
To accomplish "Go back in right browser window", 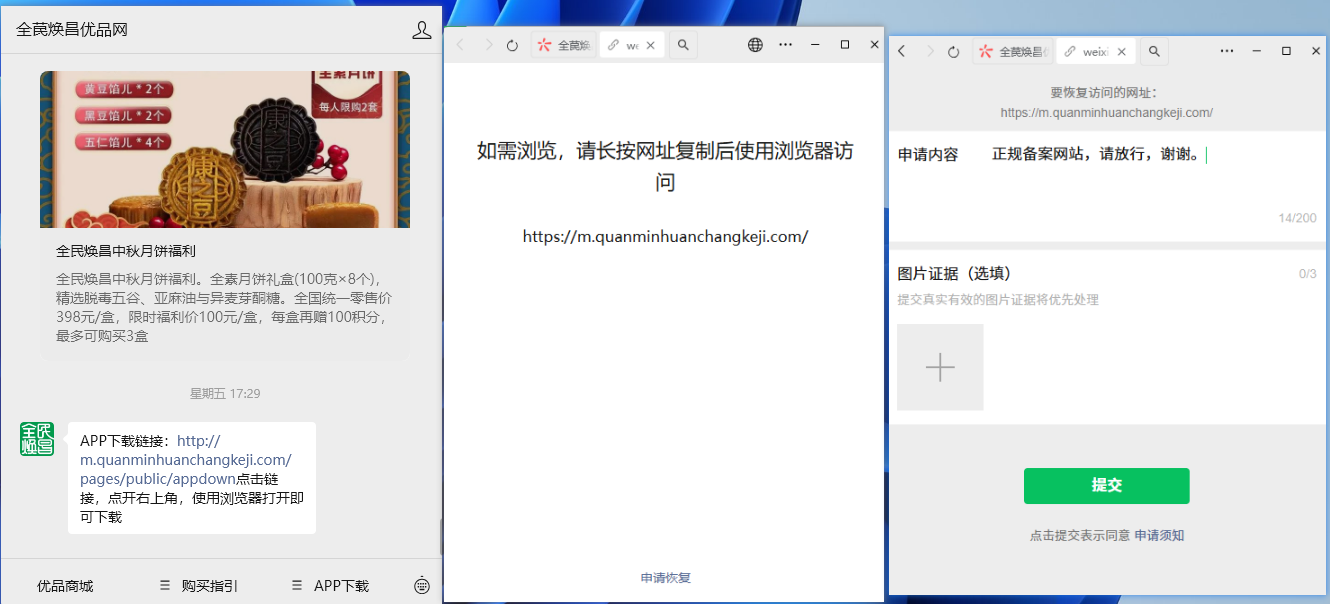I will pos(902,52).
